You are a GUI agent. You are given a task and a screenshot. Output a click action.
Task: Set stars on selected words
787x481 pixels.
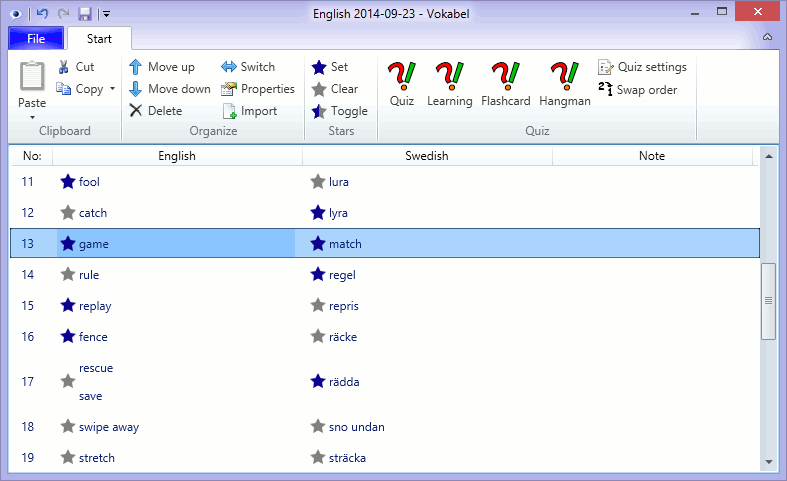coord(330,67)
